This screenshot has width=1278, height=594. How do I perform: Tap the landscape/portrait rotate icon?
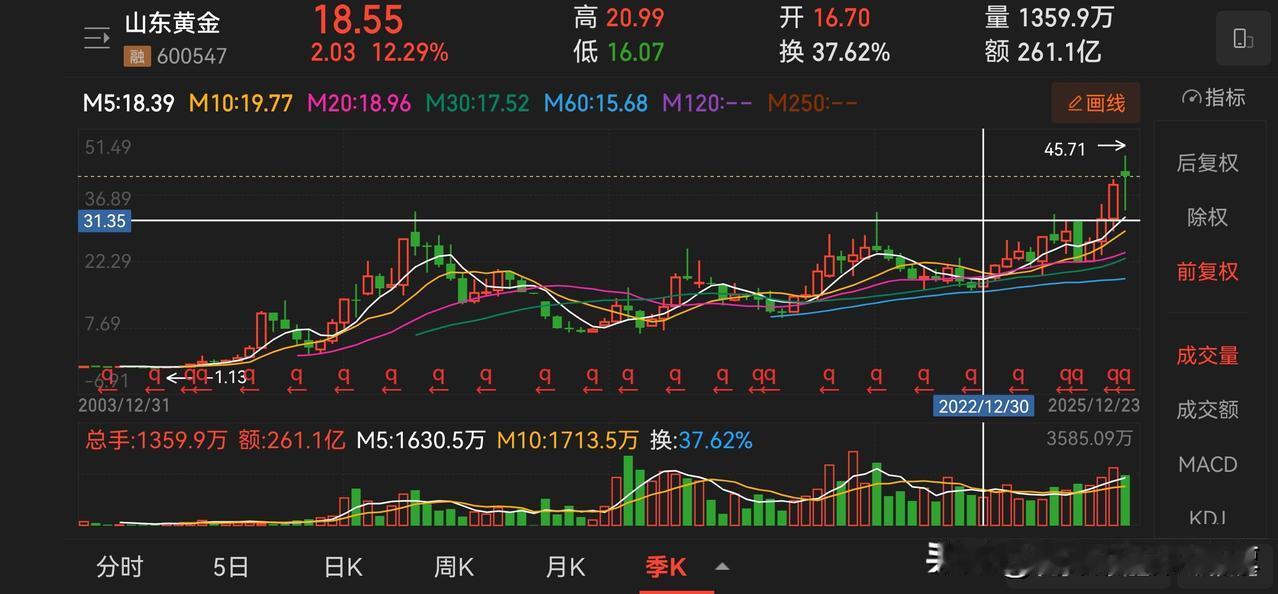pos(1243,38)
